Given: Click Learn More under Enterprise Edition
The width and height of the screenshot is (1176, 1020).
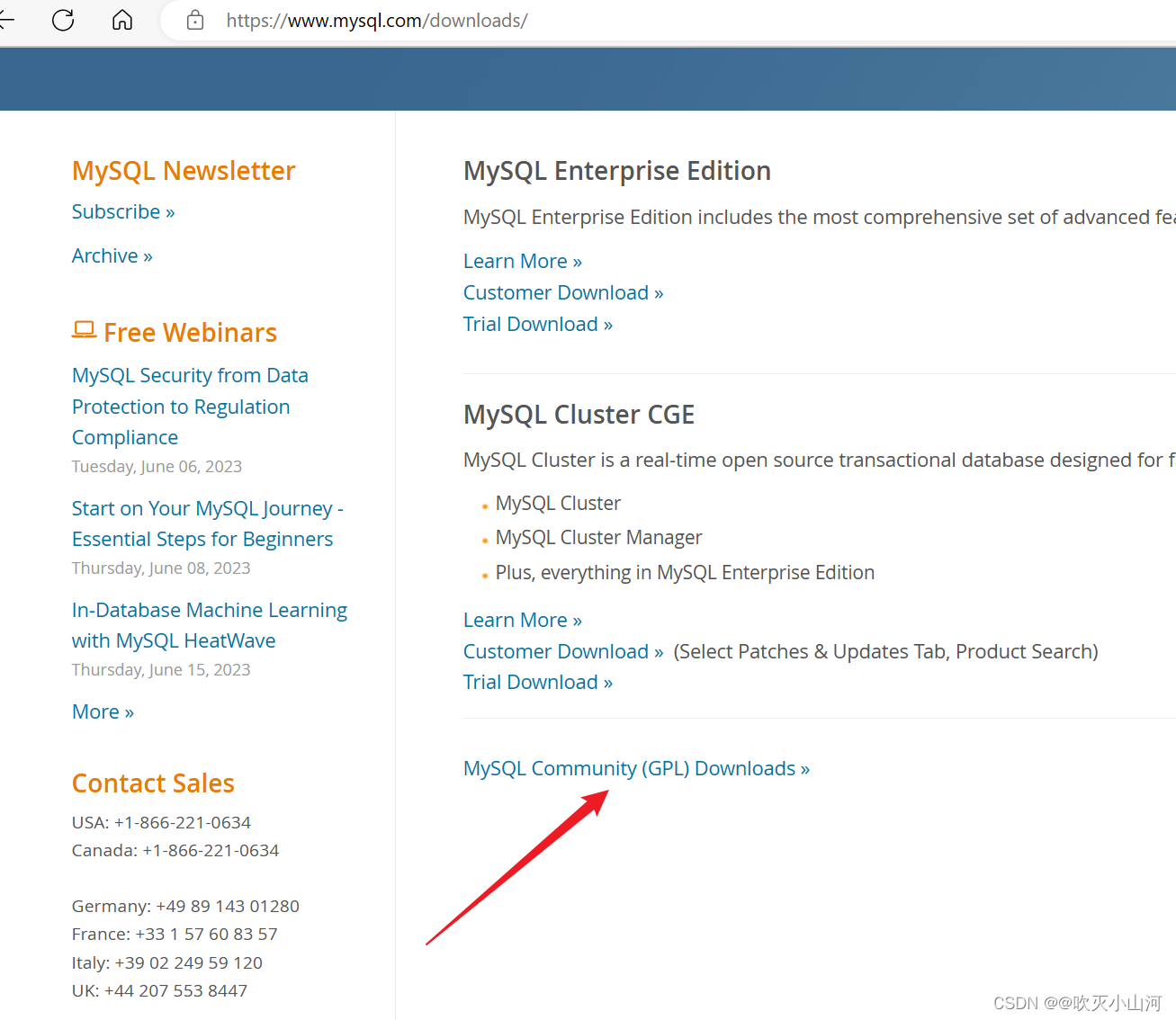Looking at the screenshot, I should tap(523, 262).
